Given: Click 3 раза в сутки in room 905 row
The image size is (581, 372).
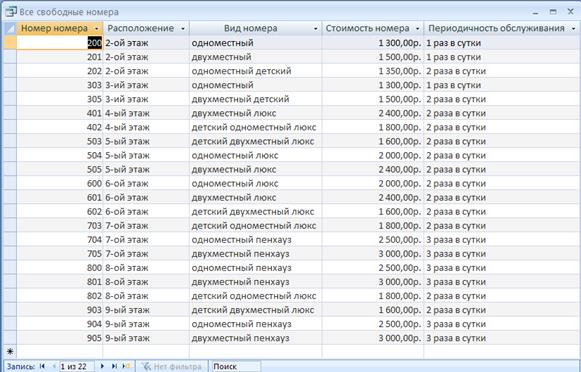Looking at the screenshot, I should click(x=502, y=338).
